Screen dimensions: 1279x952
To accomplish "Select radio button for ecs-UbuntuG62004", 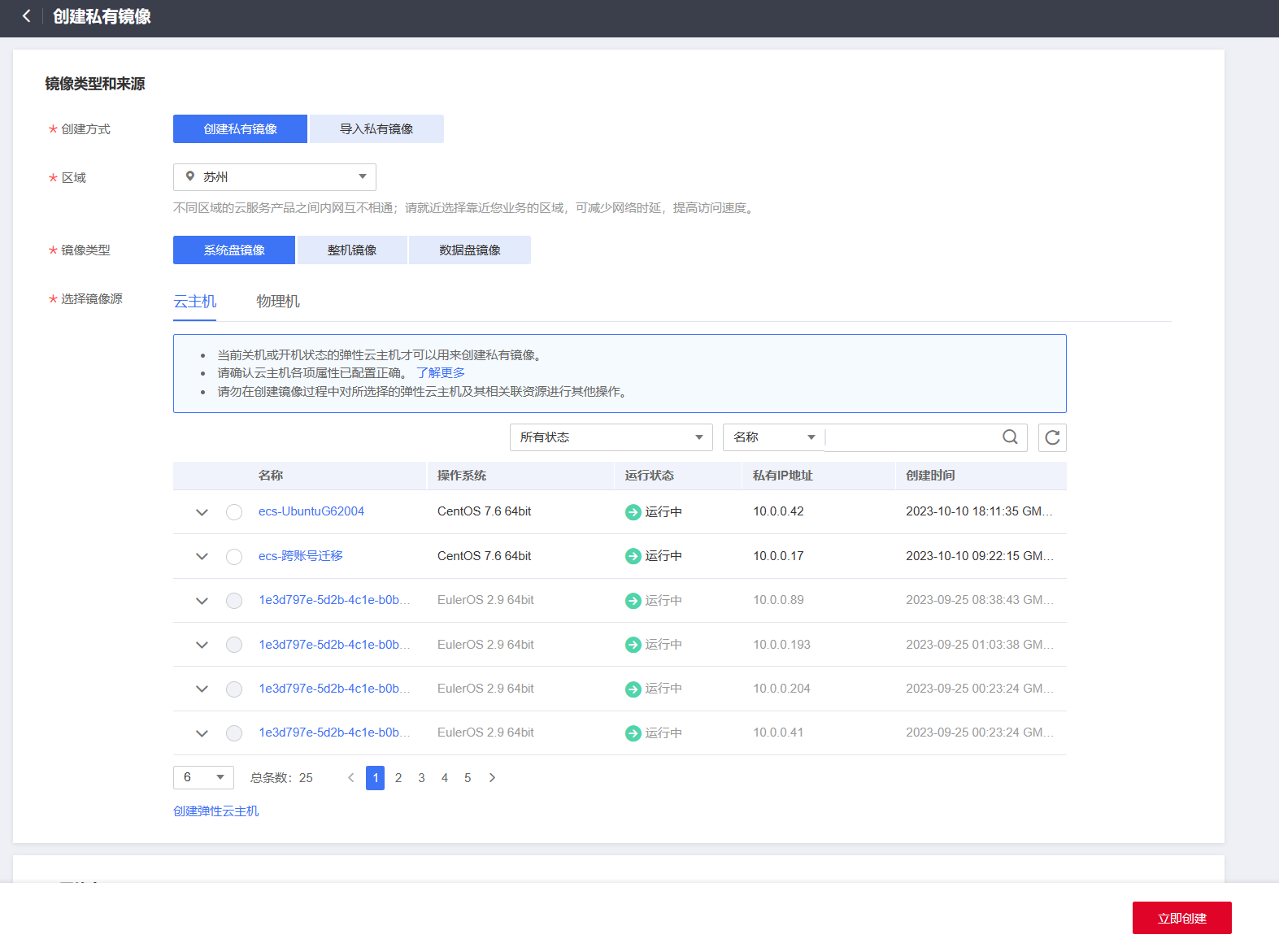I will [x=234, y=512].
